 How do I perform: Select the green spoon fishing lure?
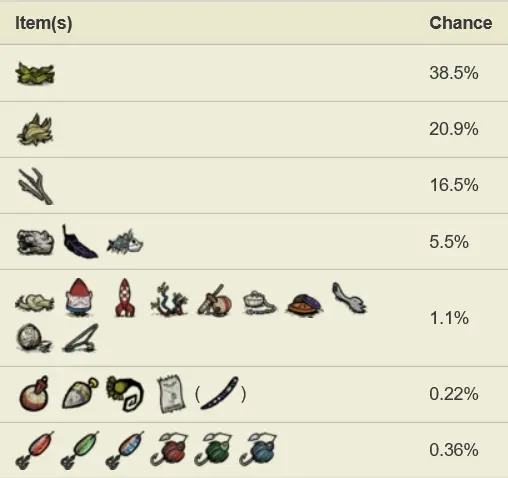click(80, 450)
